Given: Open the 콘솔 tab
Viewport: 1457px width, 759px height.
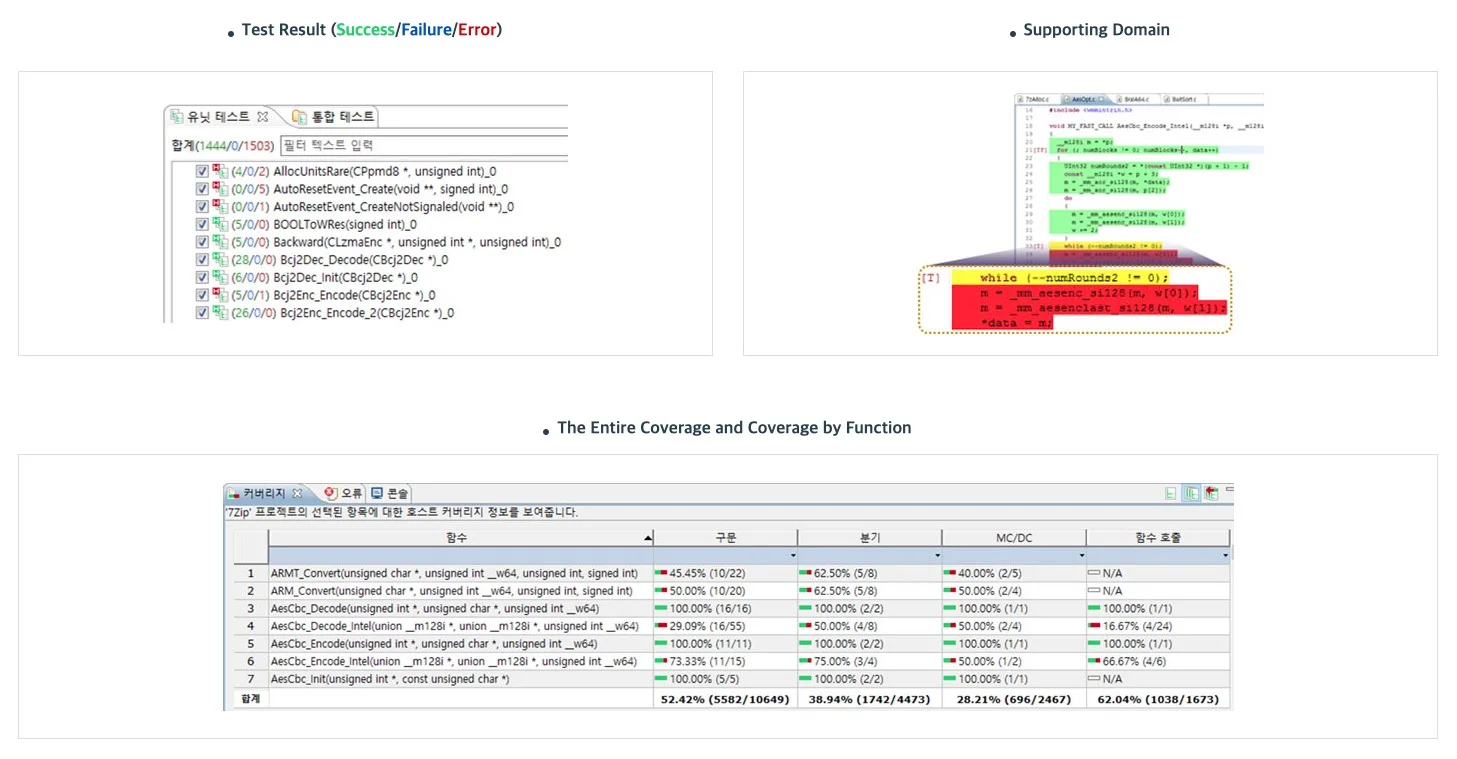Looking at the screenshot, I should [x=388, y=493].
